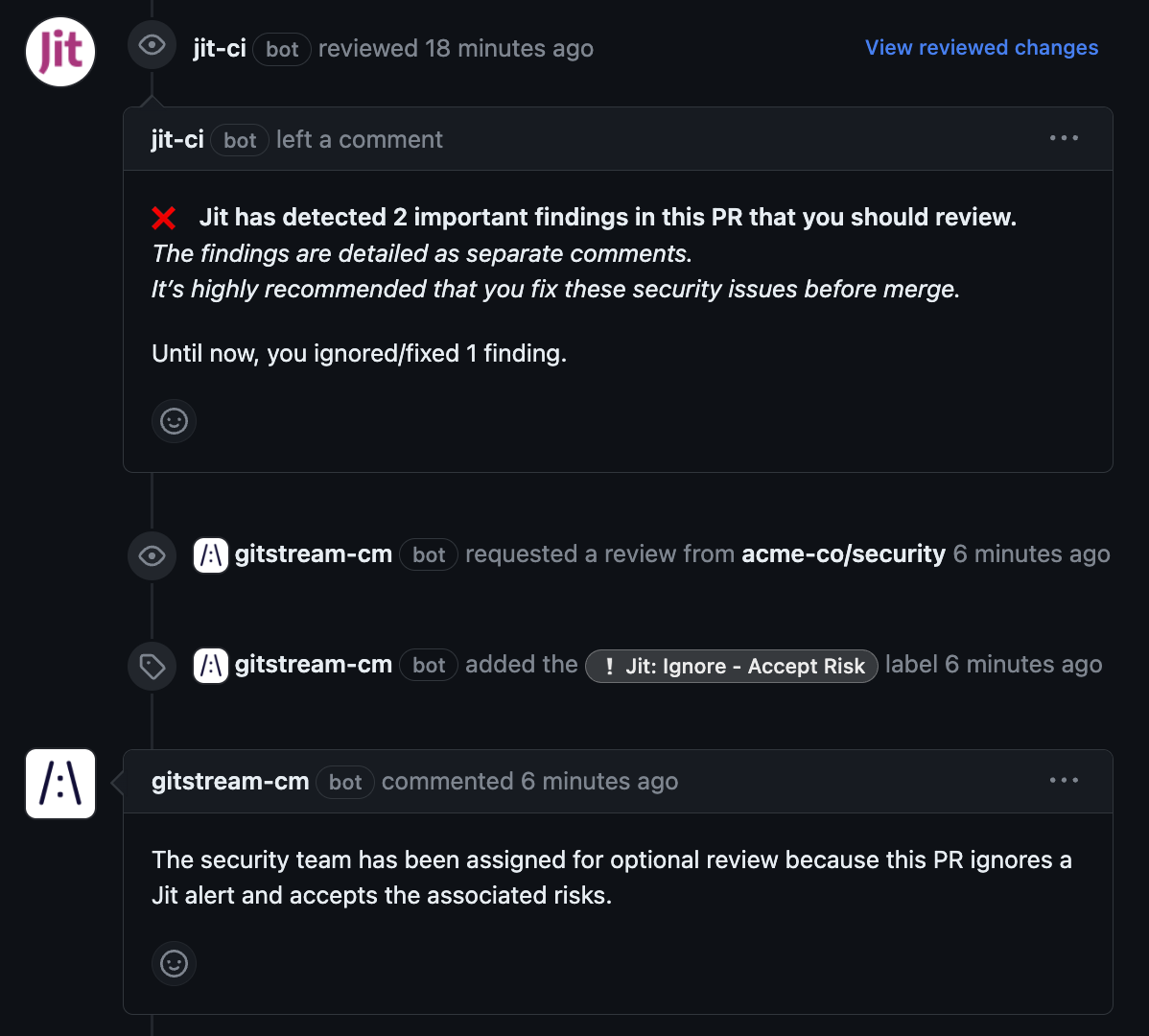Select the Jit: Ignore - Accept Risk label
This screenshot has width=1149, height=1036.
[x=732, y=666]
